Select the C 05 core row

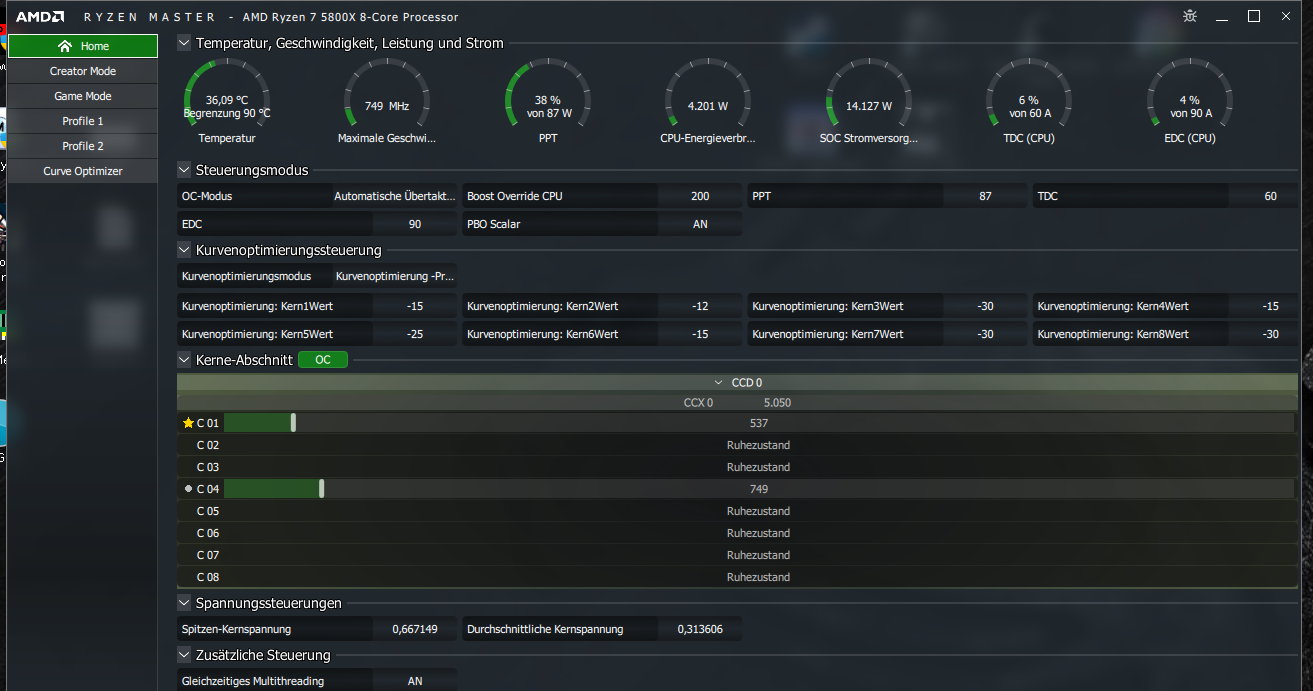pyautogui.click(x=737, y=511)
